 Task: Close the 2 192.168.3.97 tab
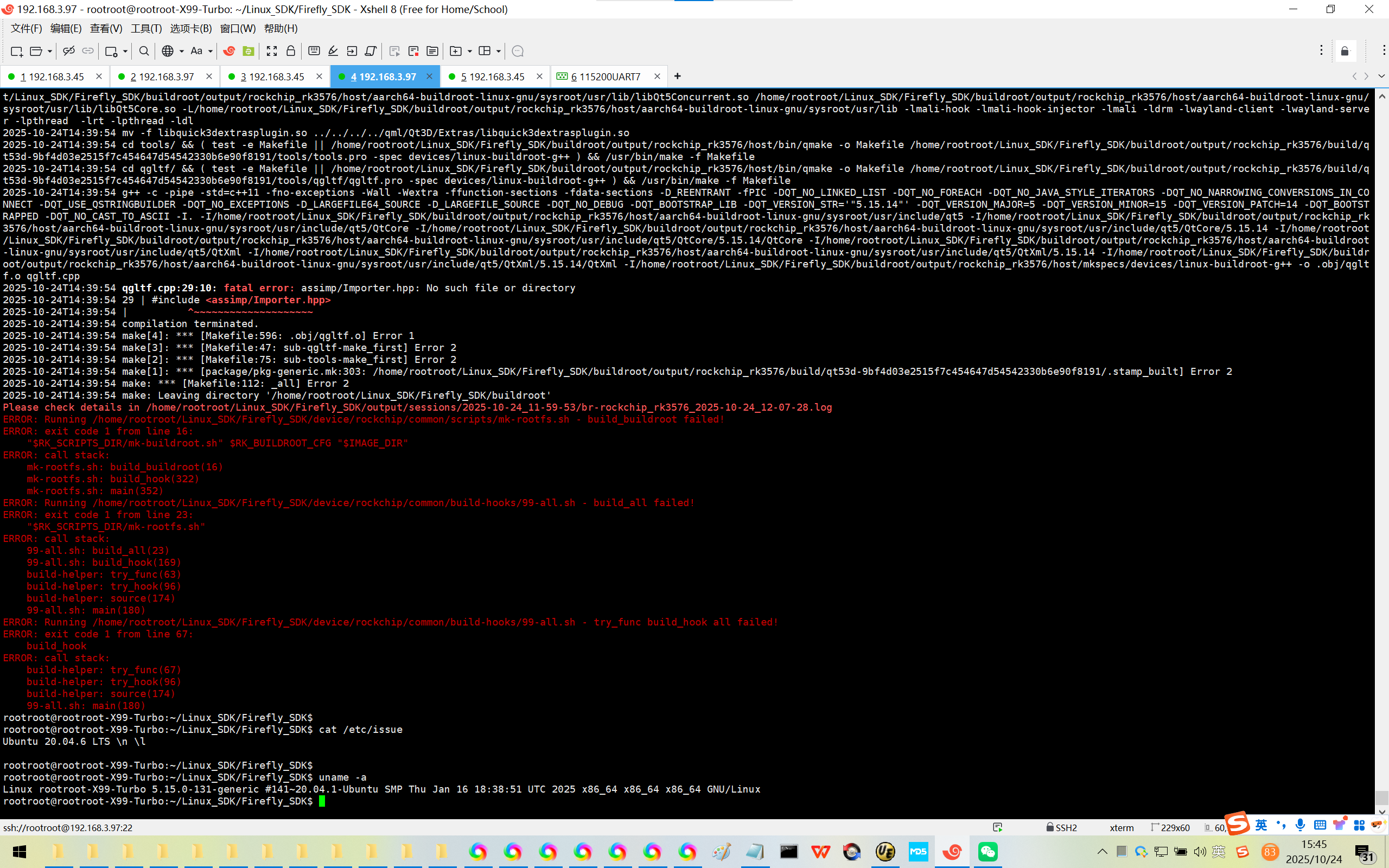click(209, 76)
